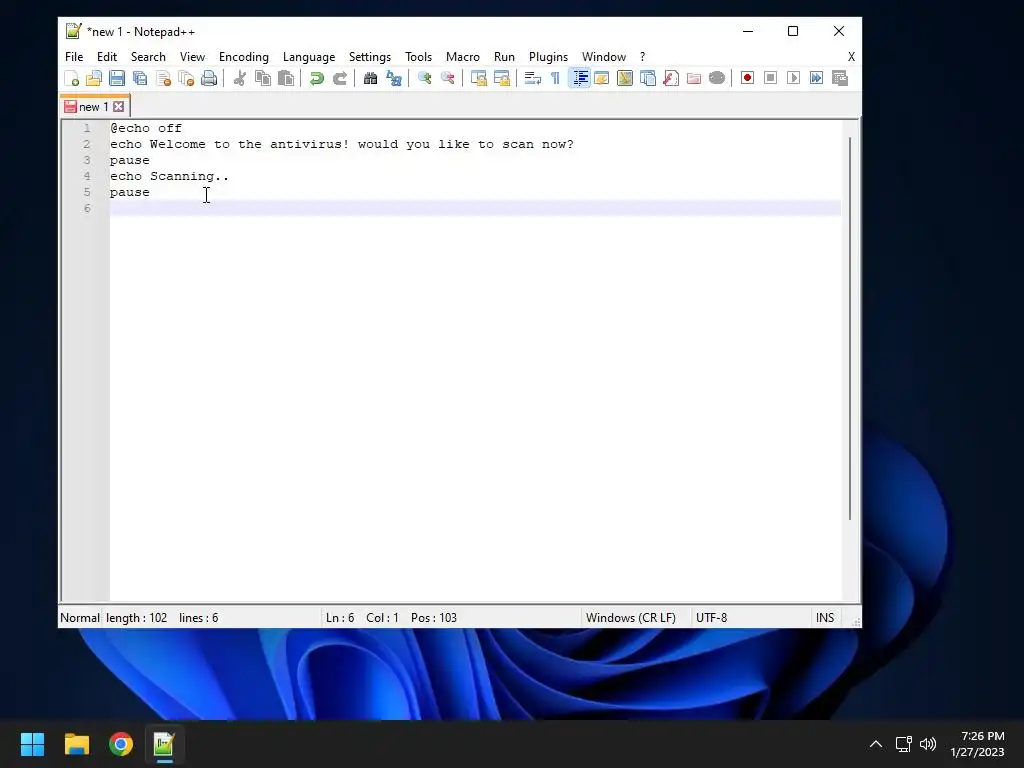
Task: Click the Save All toolbar icon
Action: pyautogui.click(x=140, y=78)
